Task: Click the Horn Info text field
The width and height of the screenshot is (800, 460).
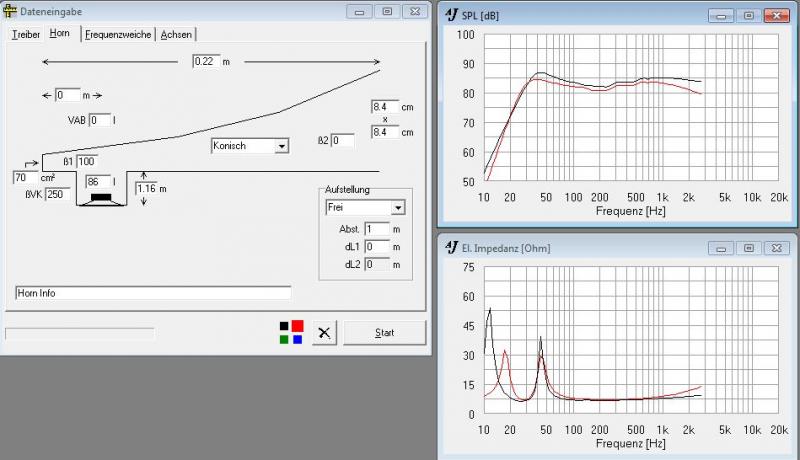Action: tap(153, 293)
